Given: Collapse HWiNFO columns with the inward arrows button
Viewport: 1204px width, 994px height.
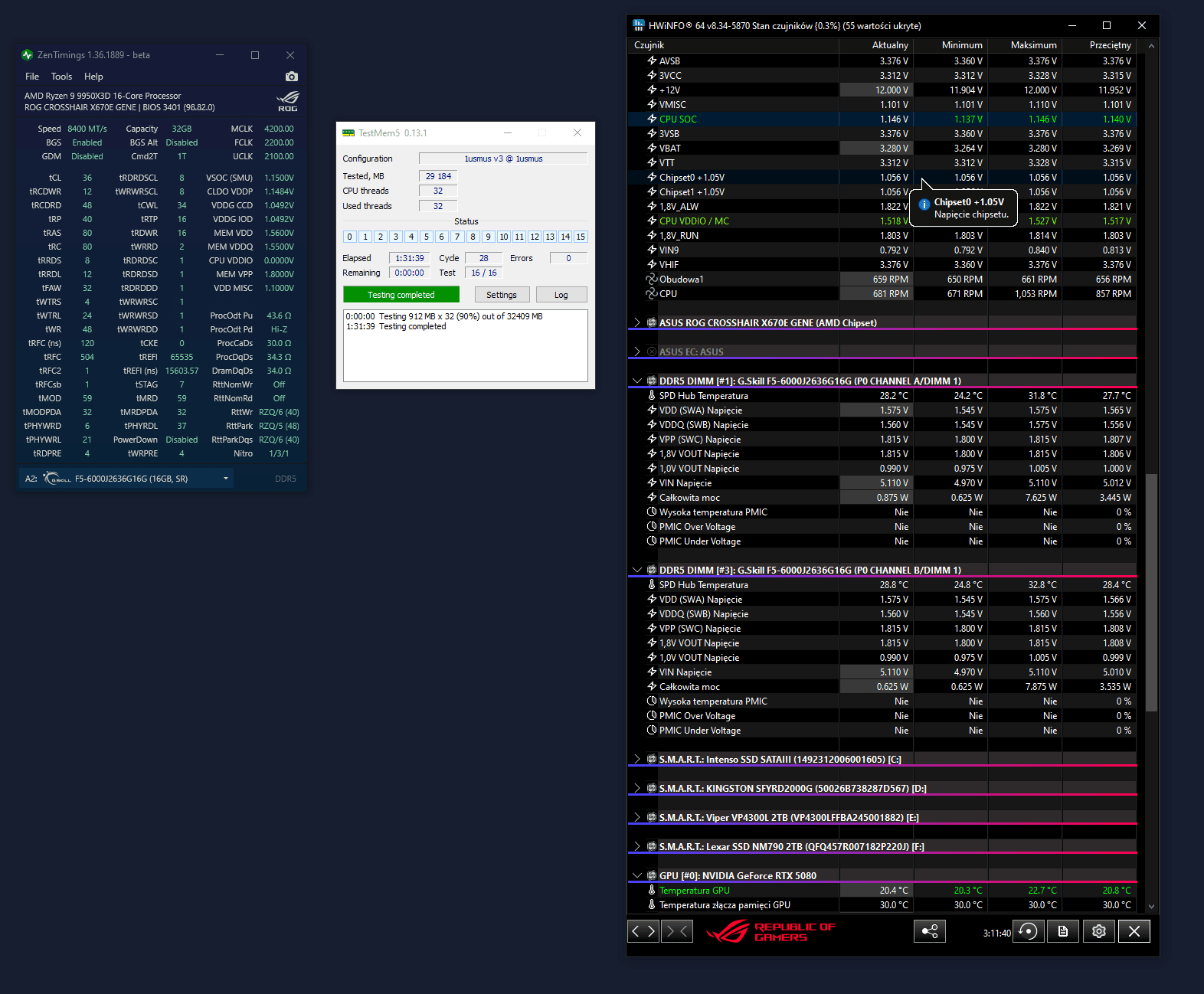Looking at the screenshot, I should (677, 931).
